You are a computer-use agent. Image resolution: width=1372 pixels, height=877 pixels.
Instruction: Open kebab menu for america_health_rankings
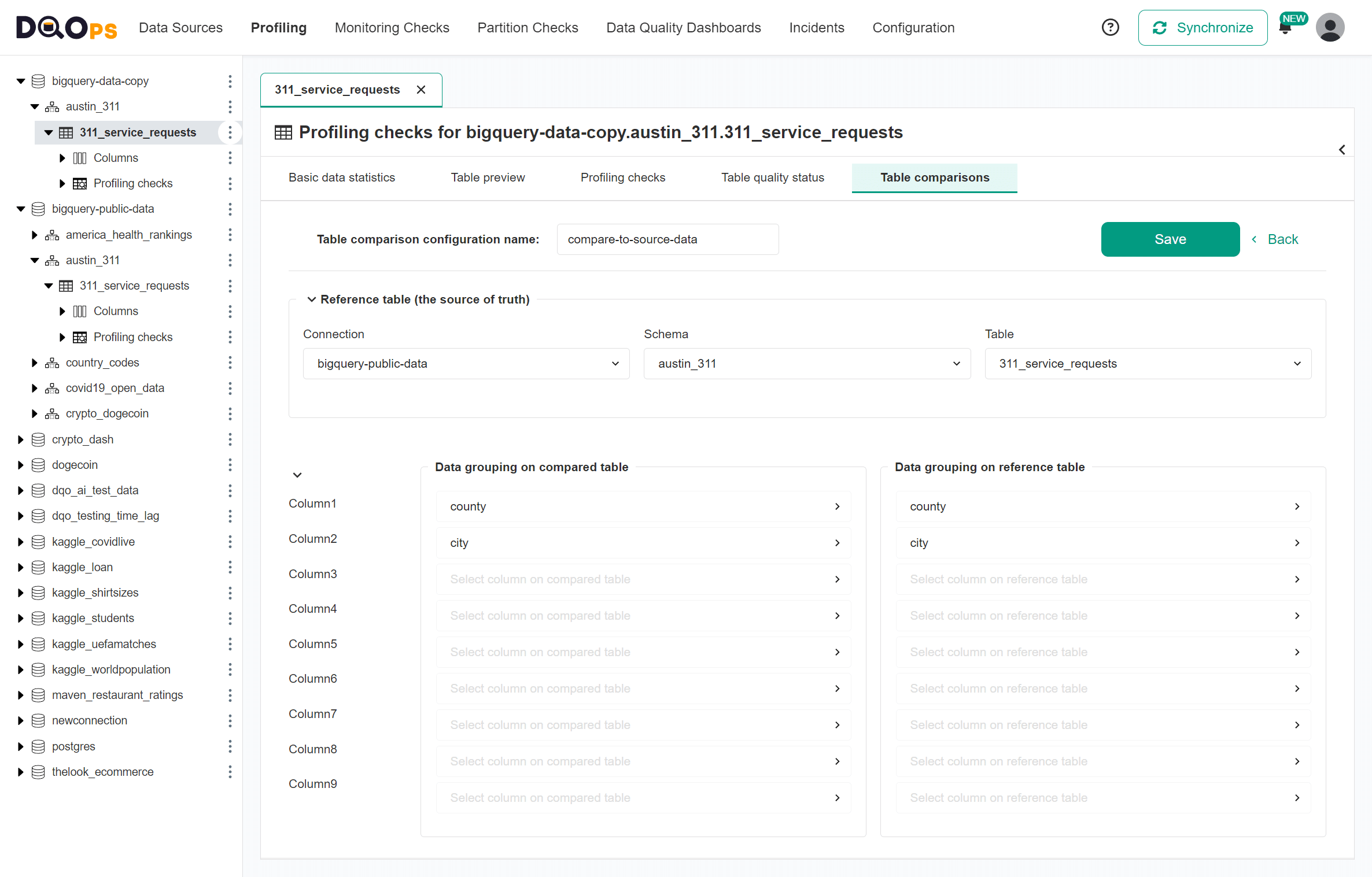pos(230,235)
